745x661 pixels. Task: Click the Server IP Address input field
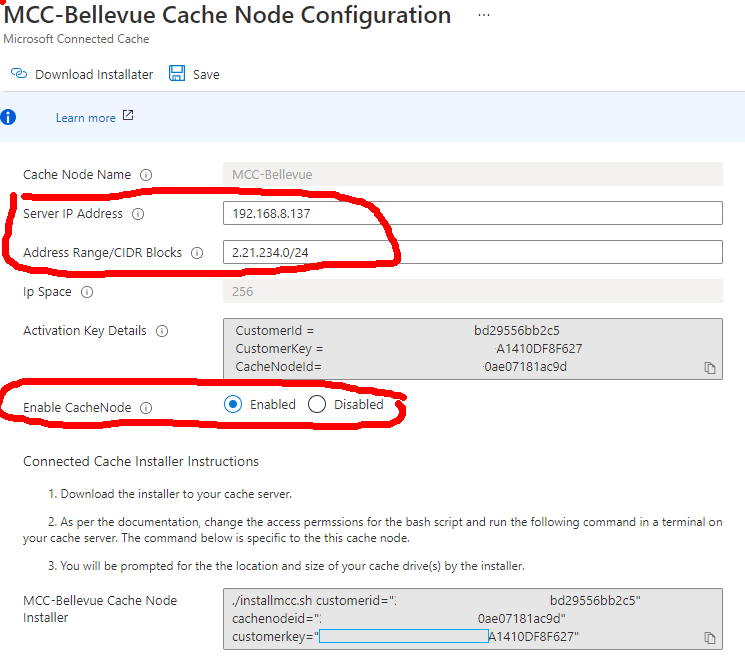click(x=472, y=213)
